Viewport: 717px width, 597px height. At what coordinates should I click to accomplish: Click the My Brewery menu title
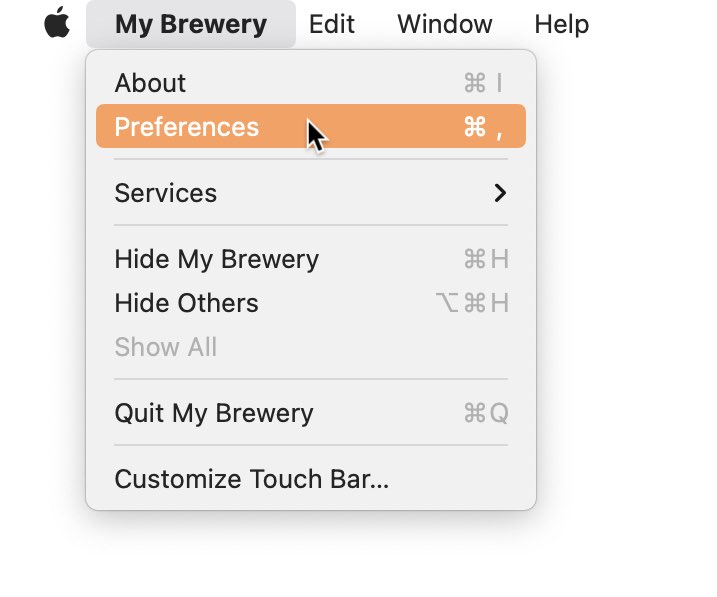[x=191, y=24]
